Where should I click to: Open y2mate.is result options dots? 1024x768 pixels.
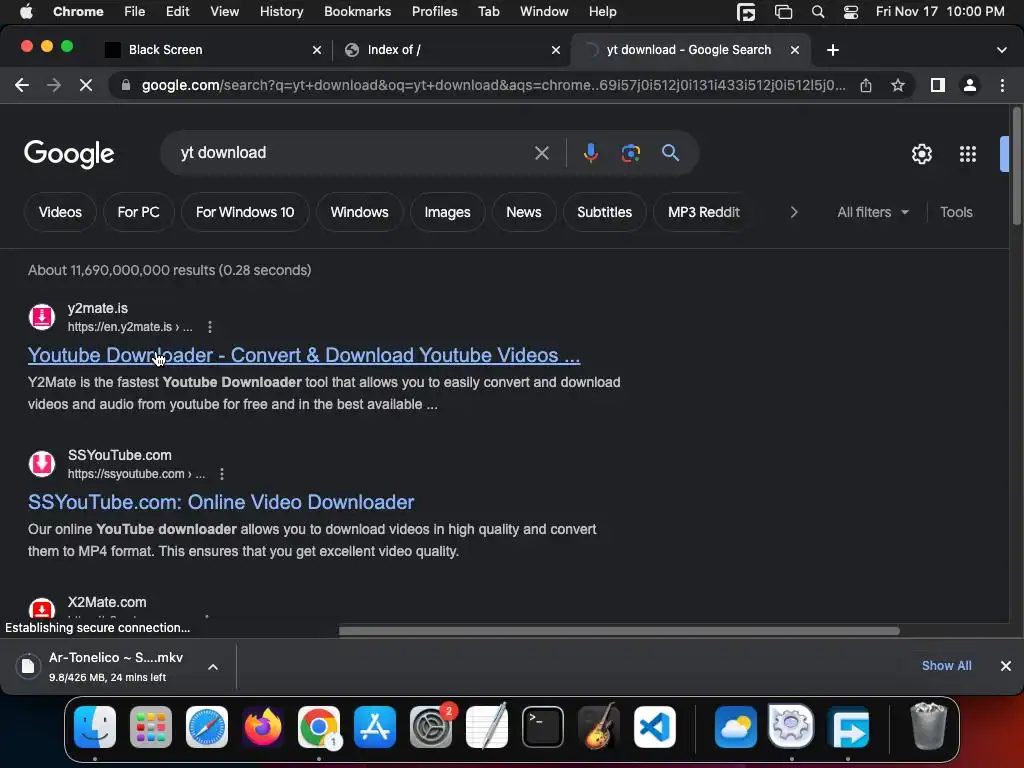210,327
